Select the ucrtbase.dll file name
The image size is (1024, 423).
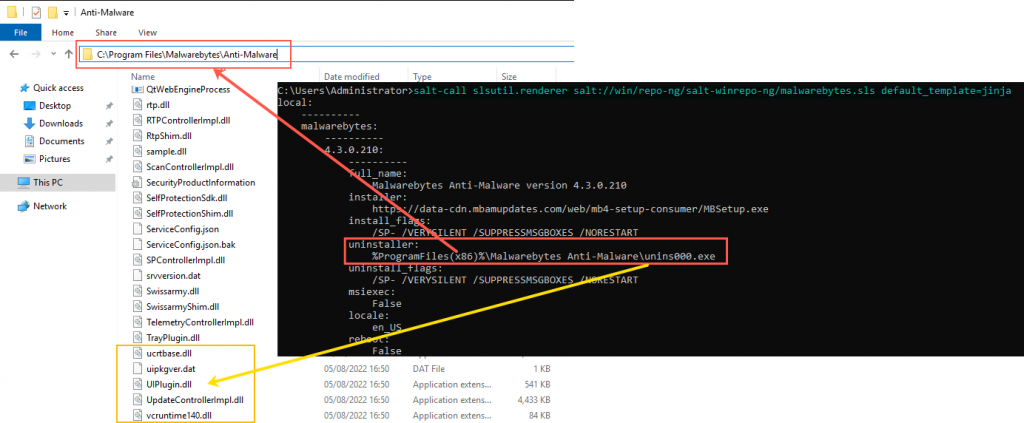pyautogui.click(x=169, y=353)
